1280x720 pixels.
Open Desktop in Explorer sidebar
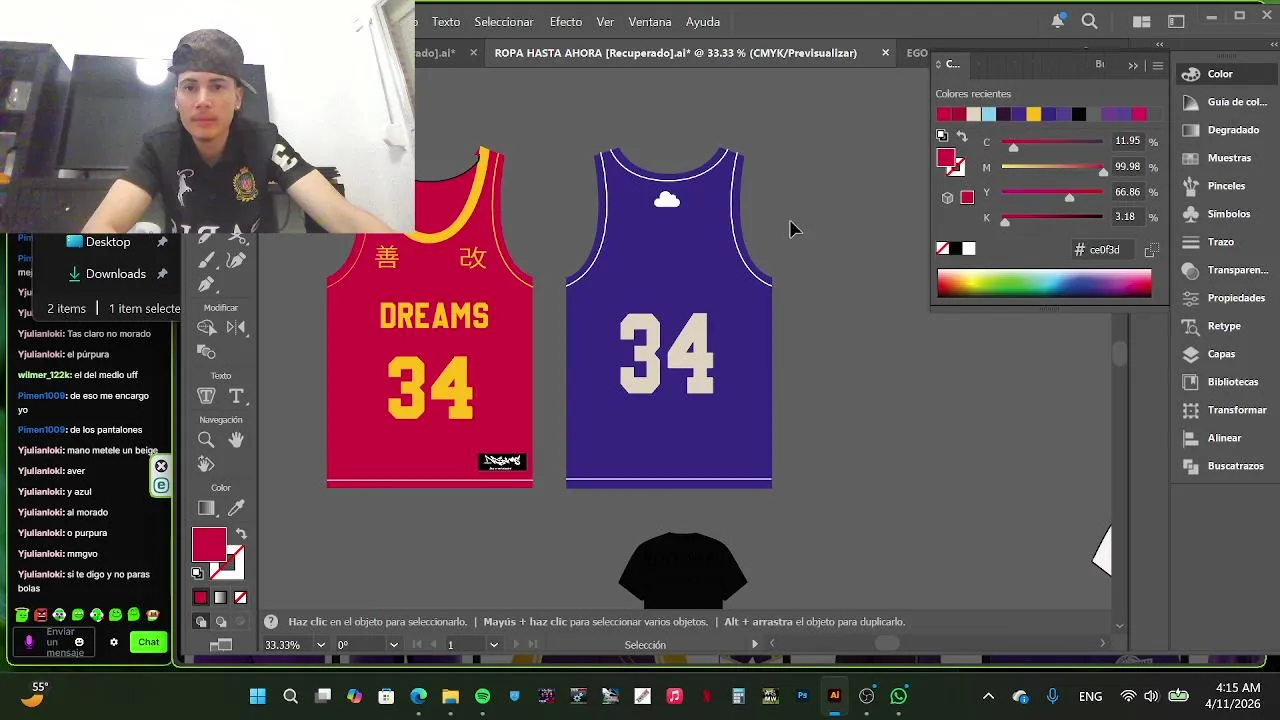(108, 242)
